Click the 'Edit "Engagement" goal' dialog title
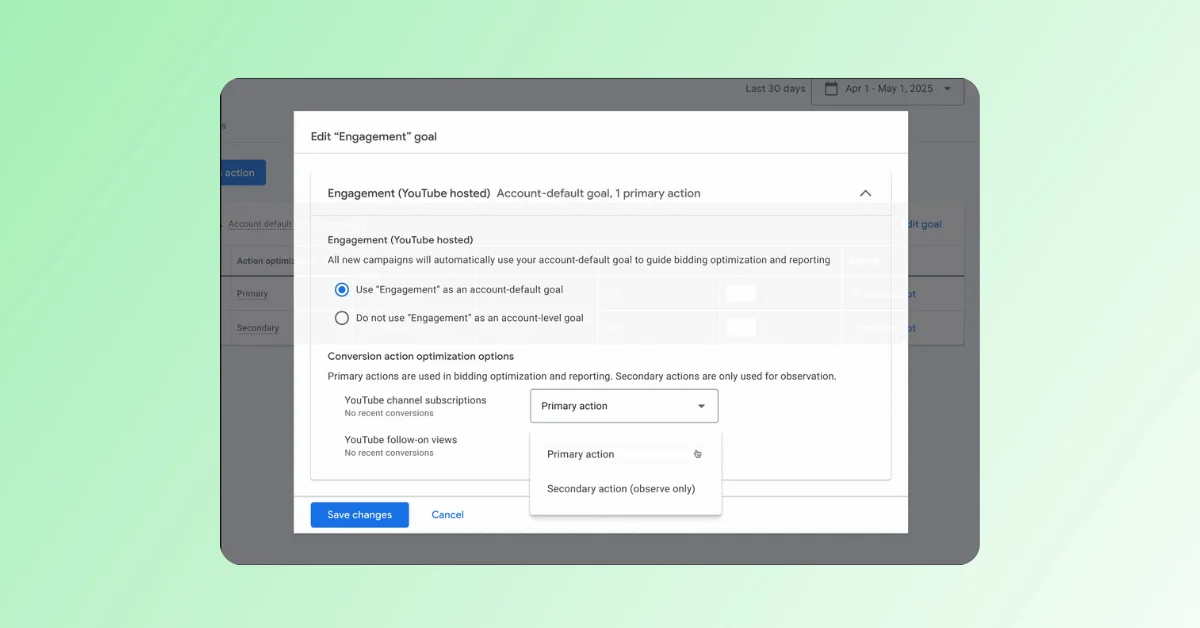1200x628 pixels. 374,137
